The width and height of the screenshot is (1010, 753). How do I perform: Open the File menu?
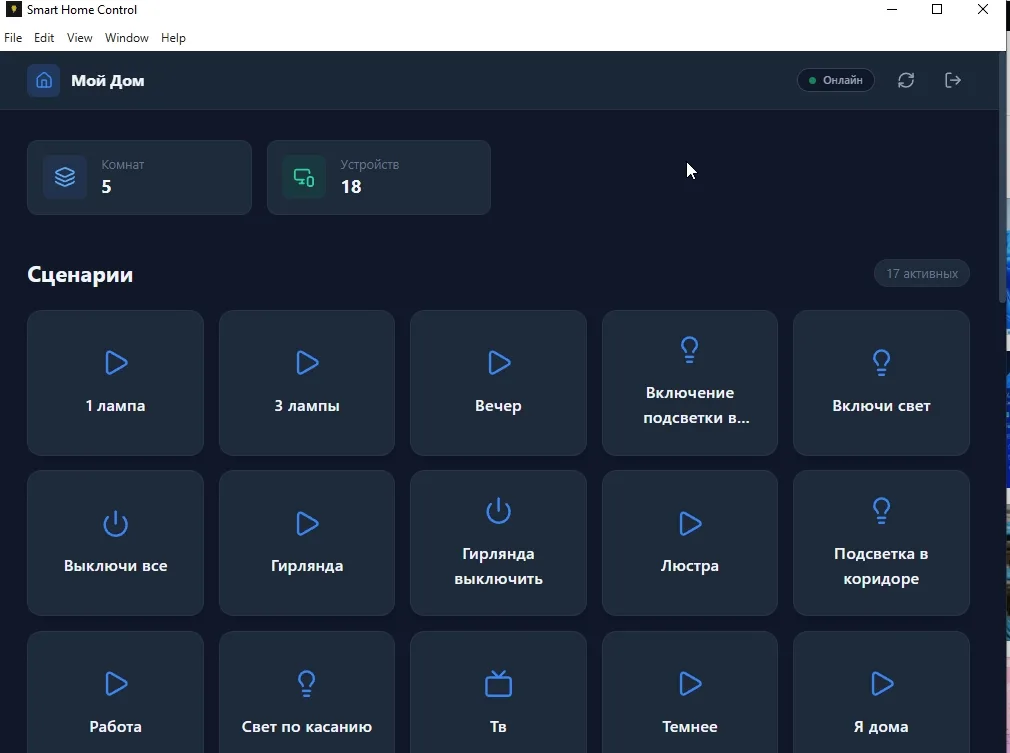[x=13, y=38]
